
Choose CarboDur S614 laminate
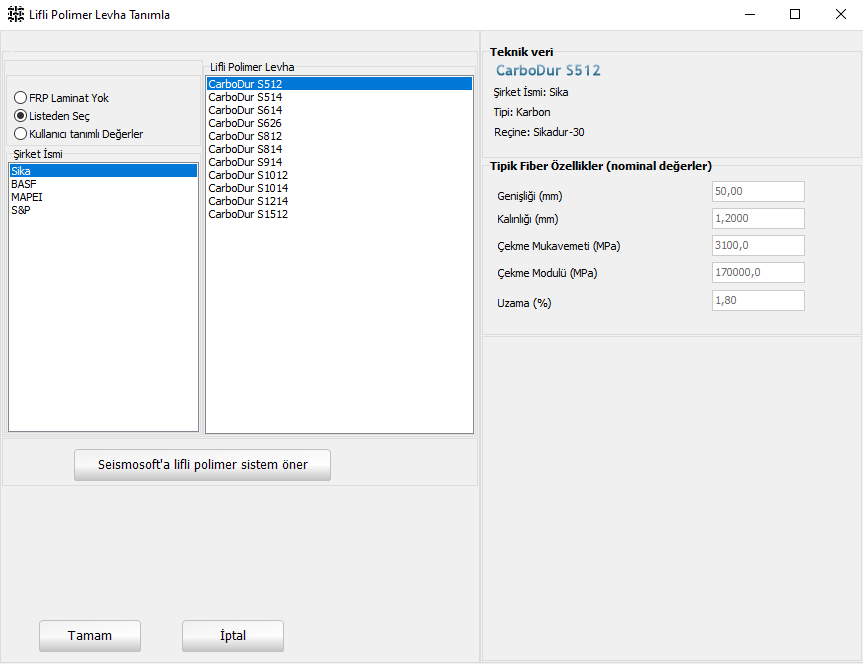[x=339, y=110]
